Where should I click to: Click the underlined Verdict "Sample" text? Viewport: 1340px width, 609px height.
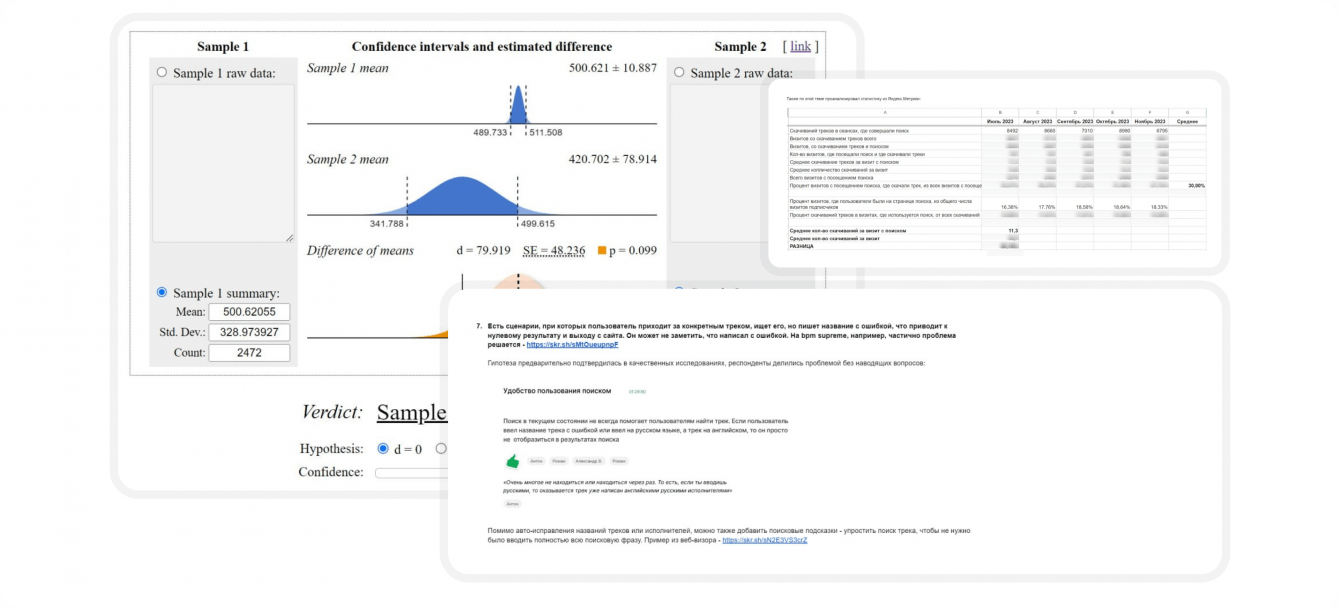(411, 413)
